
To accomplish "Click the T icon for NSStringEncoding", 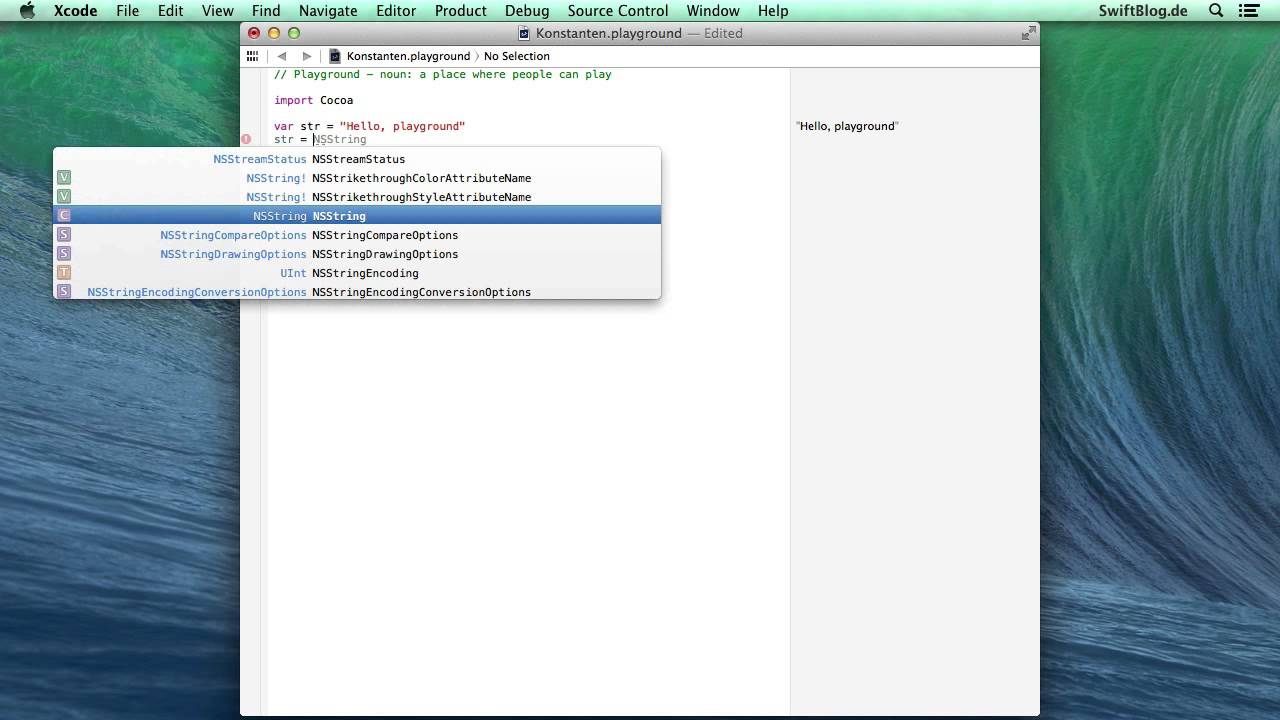I will pos(64,273).
